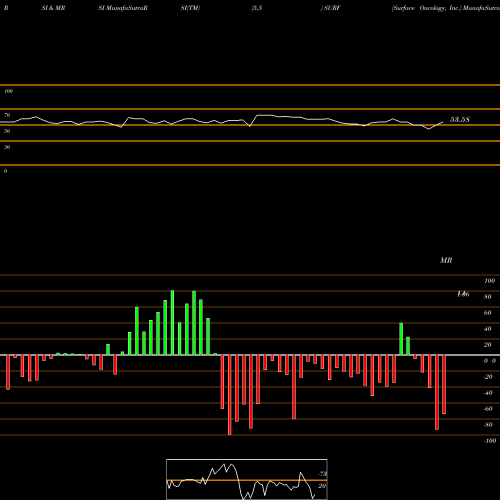Click the 70 level label in RSI panel
The height and width of the screenshot is (500, 500).
click(x=7, y=115)
